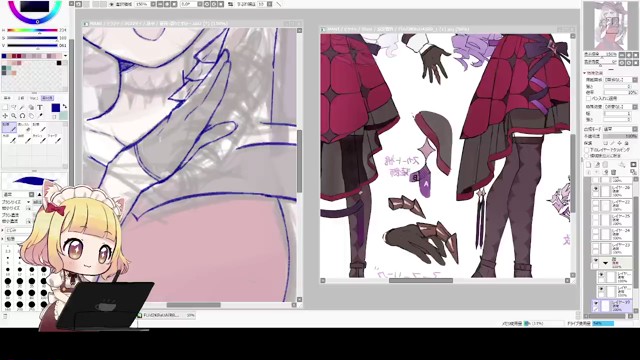Switch to the third tool tray tab

(34, 98)
